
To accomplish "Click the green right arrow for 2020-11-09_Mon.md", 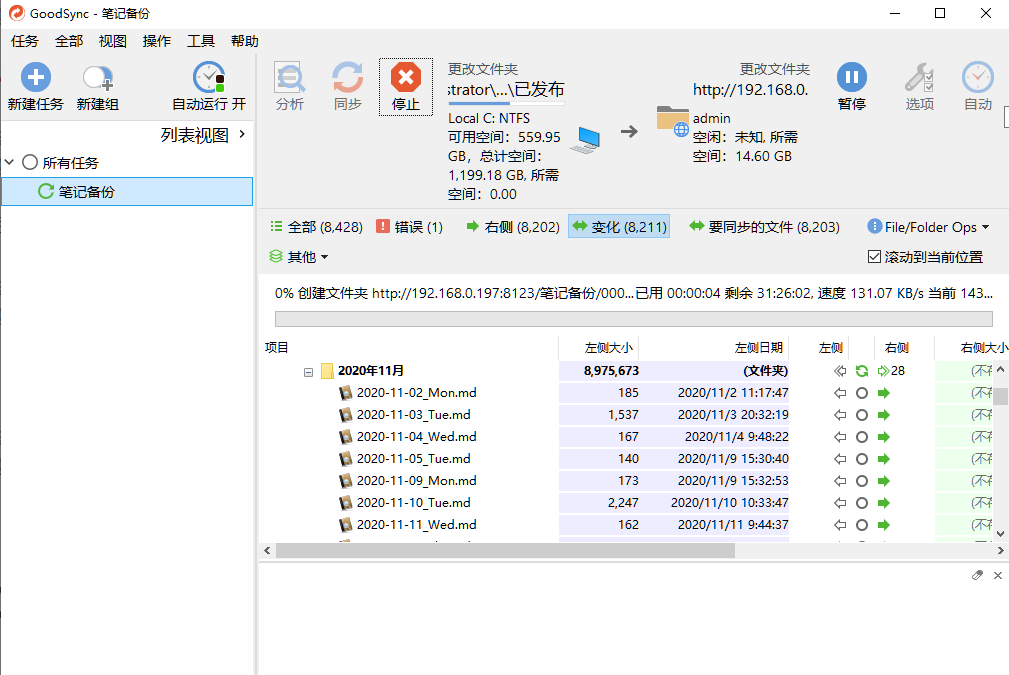I will 884,481.
